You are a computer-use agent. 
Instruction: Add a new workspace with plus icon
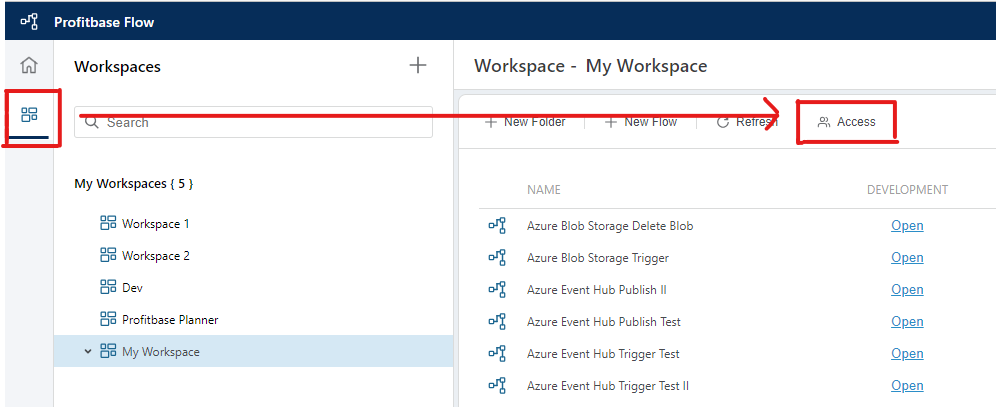pyautogui.click(x=418, y=66)
